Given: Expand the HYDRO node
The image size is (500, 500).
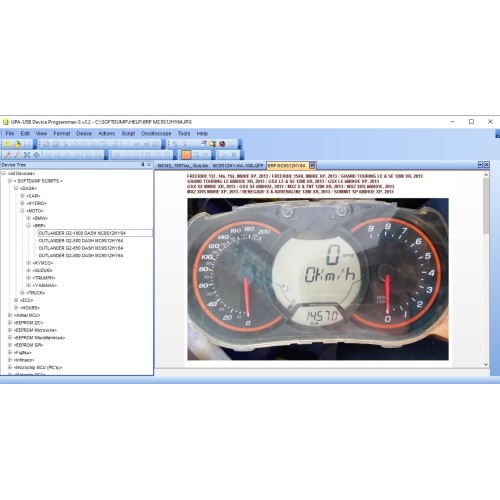Looking at the screenshot, I should (22, 203).
